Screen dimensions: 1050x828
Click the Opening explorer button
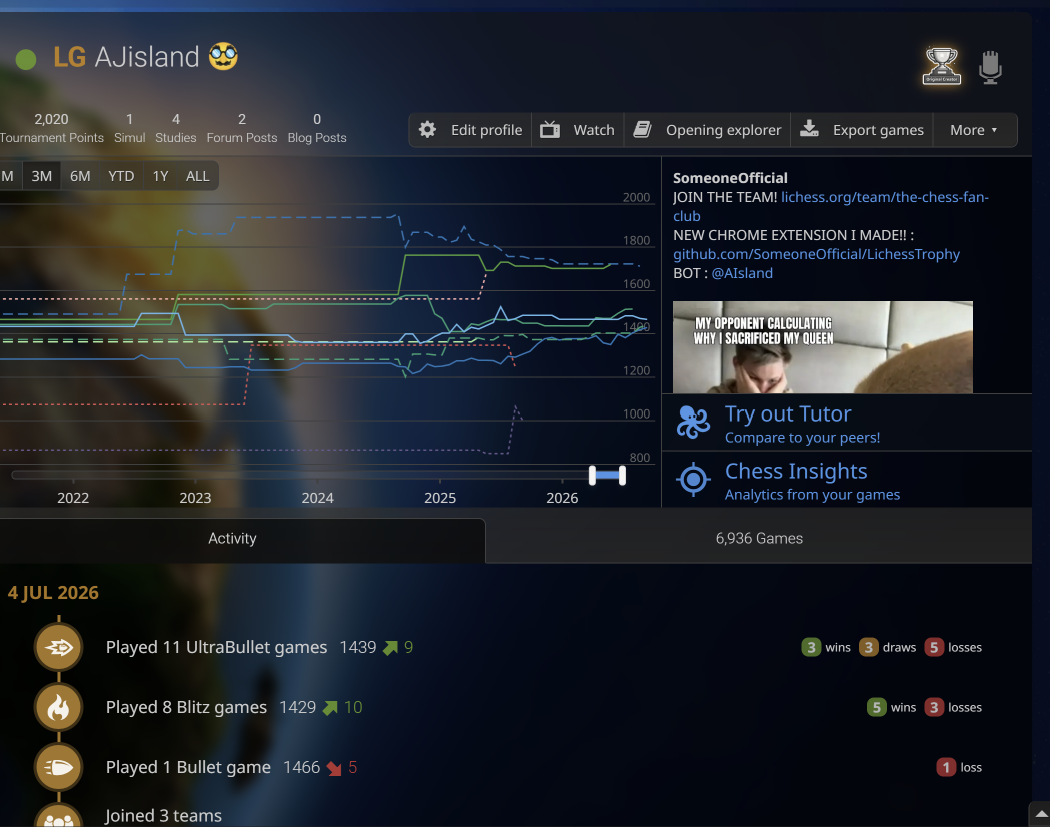tap(707, 130)
